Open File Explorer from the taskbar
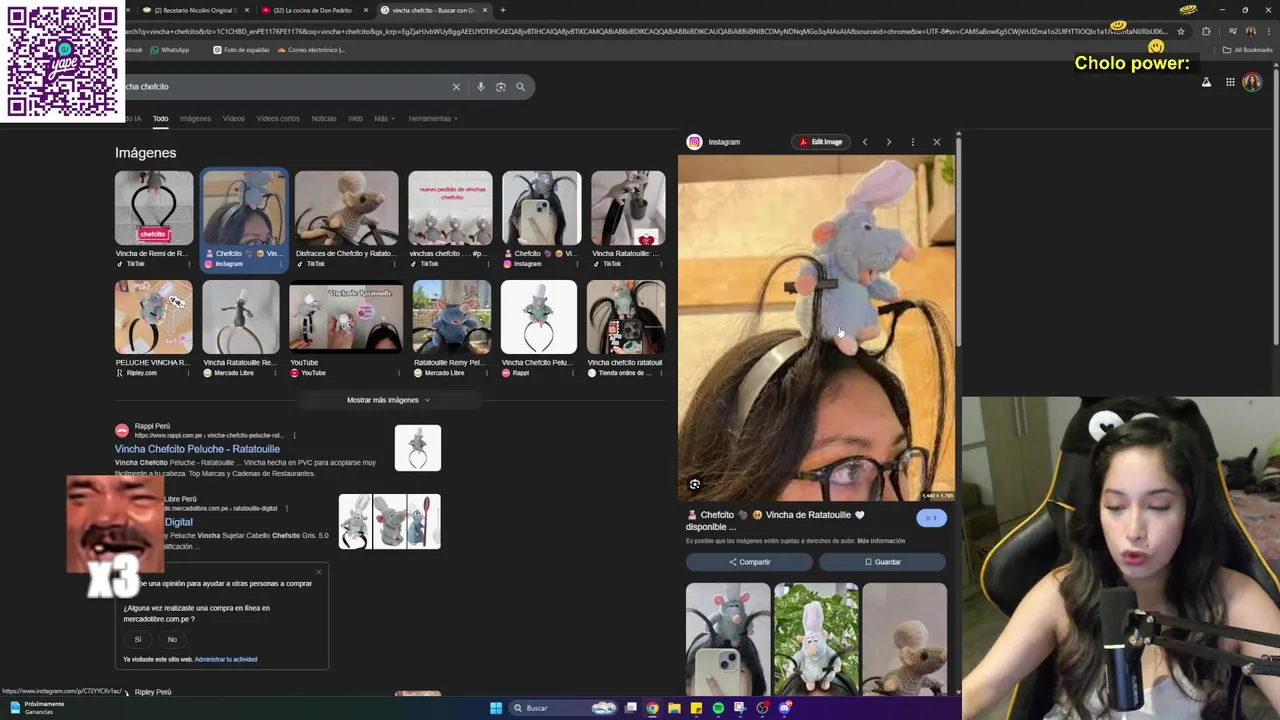 tap(674, 708)
